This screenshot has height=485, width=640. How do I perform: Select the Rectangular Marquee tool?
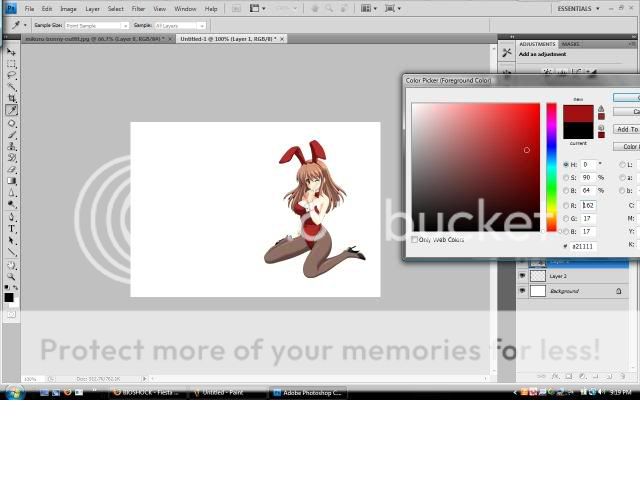pos(11,64)
